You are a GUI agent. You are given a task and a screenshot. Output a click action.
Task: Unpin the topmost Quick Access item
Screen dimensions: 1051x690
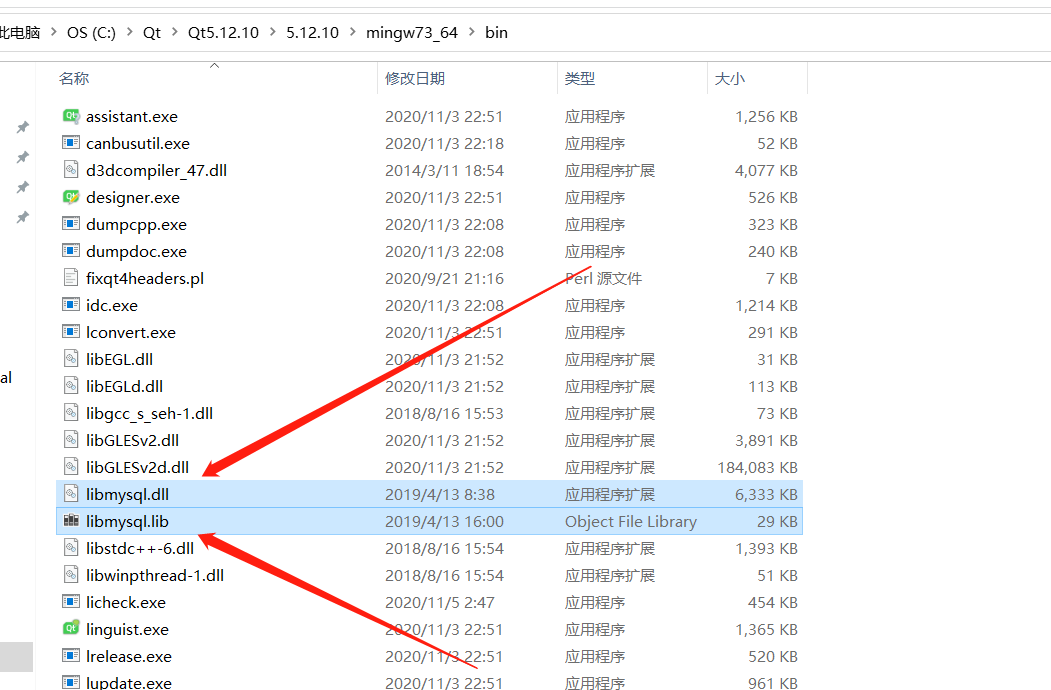(x=22, y=127)
